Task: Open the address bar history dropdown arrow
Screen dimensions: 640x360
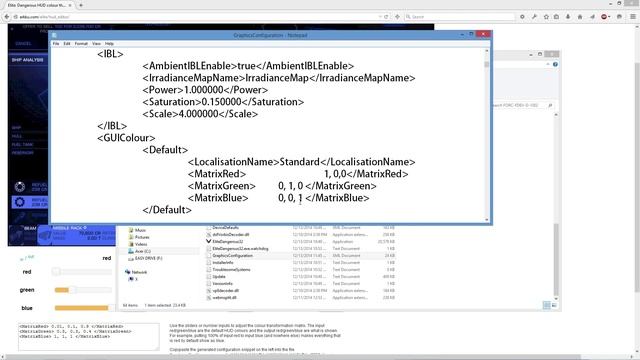Action: point(380,17)
